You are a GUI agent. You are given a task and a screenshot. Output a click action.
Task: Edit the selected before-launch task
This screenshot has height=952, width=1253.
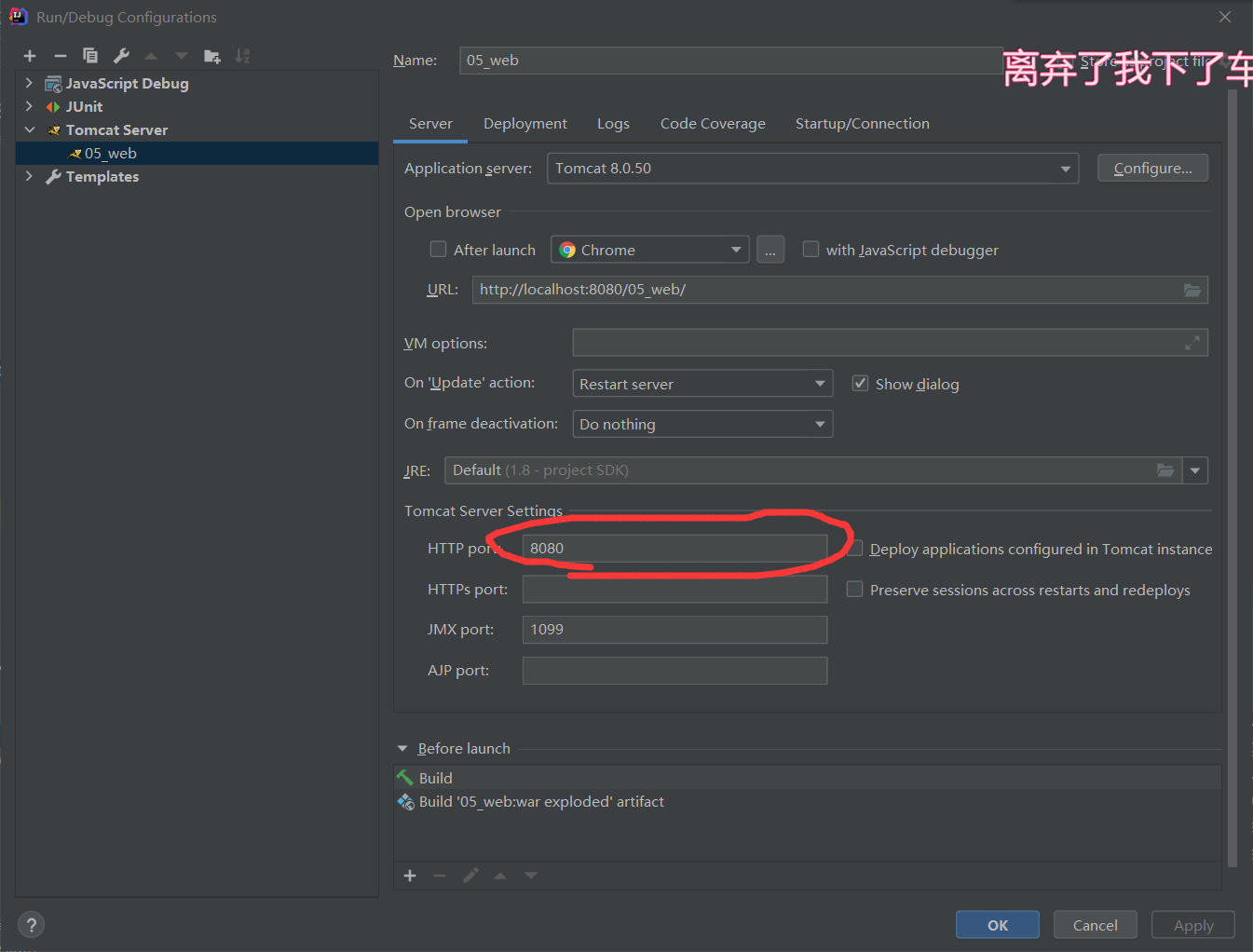coord(470,876)
